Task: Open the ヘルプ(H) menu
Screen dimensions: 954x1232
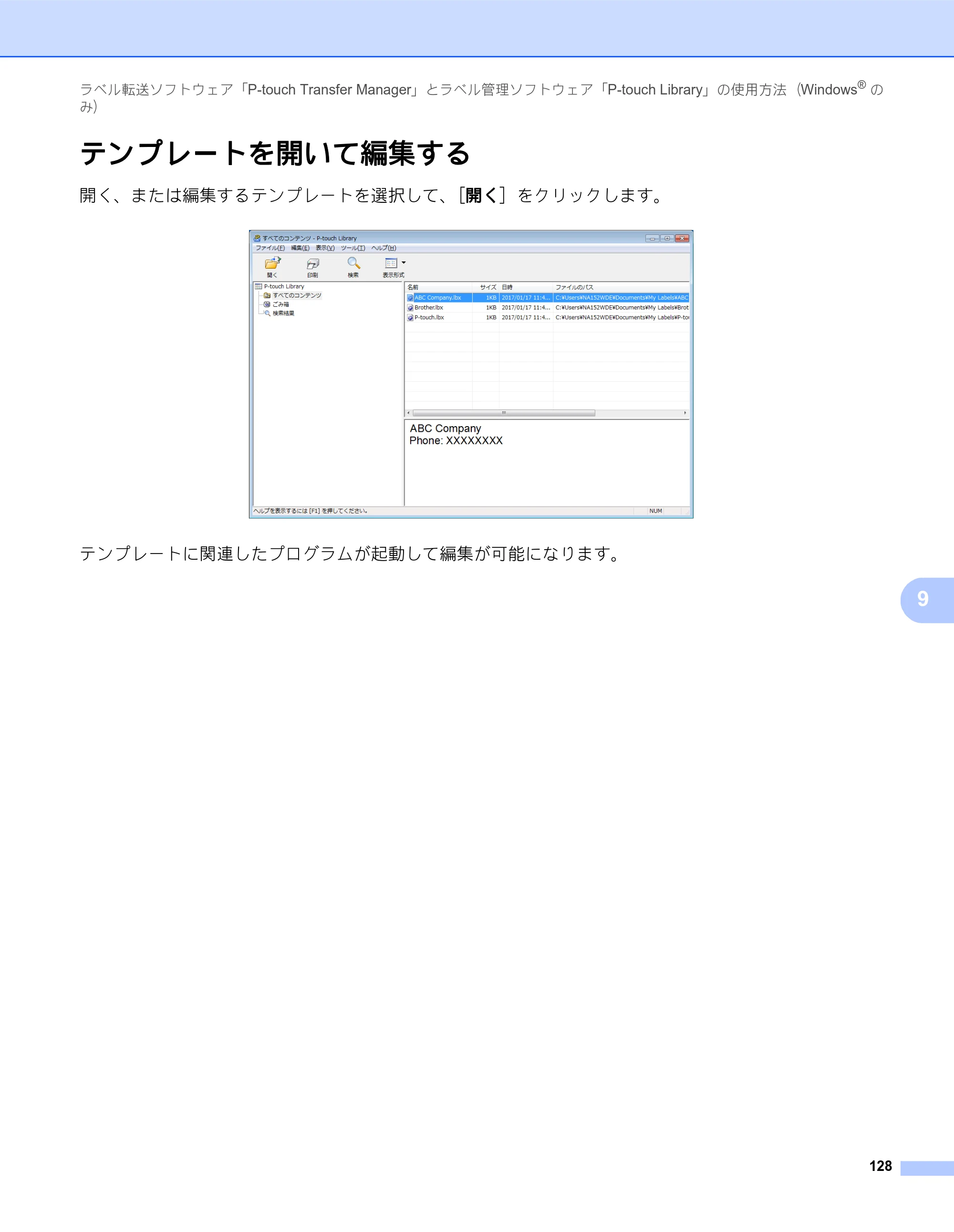Action: tap(384, 248)
